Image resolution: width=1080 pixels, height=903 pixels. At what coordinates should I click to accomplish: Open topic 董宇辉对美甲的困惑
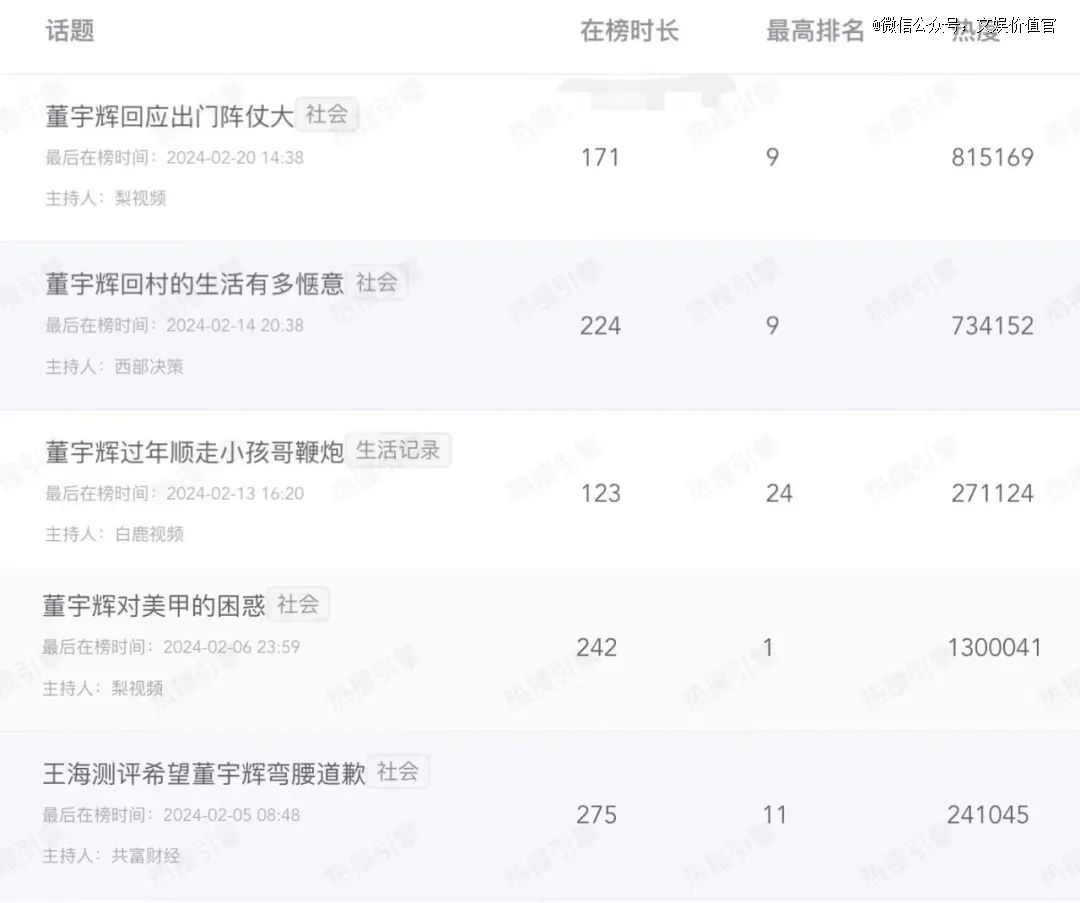tap(154, 605)
